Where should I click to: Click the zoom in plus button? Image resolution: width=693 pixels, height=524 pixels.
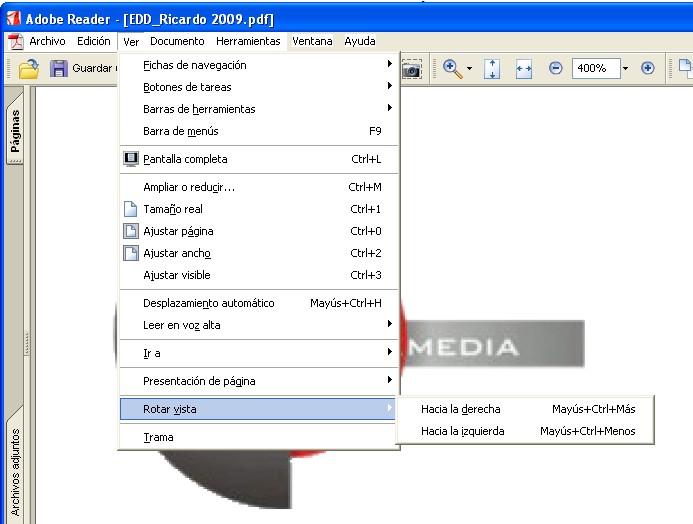(647, 68)
